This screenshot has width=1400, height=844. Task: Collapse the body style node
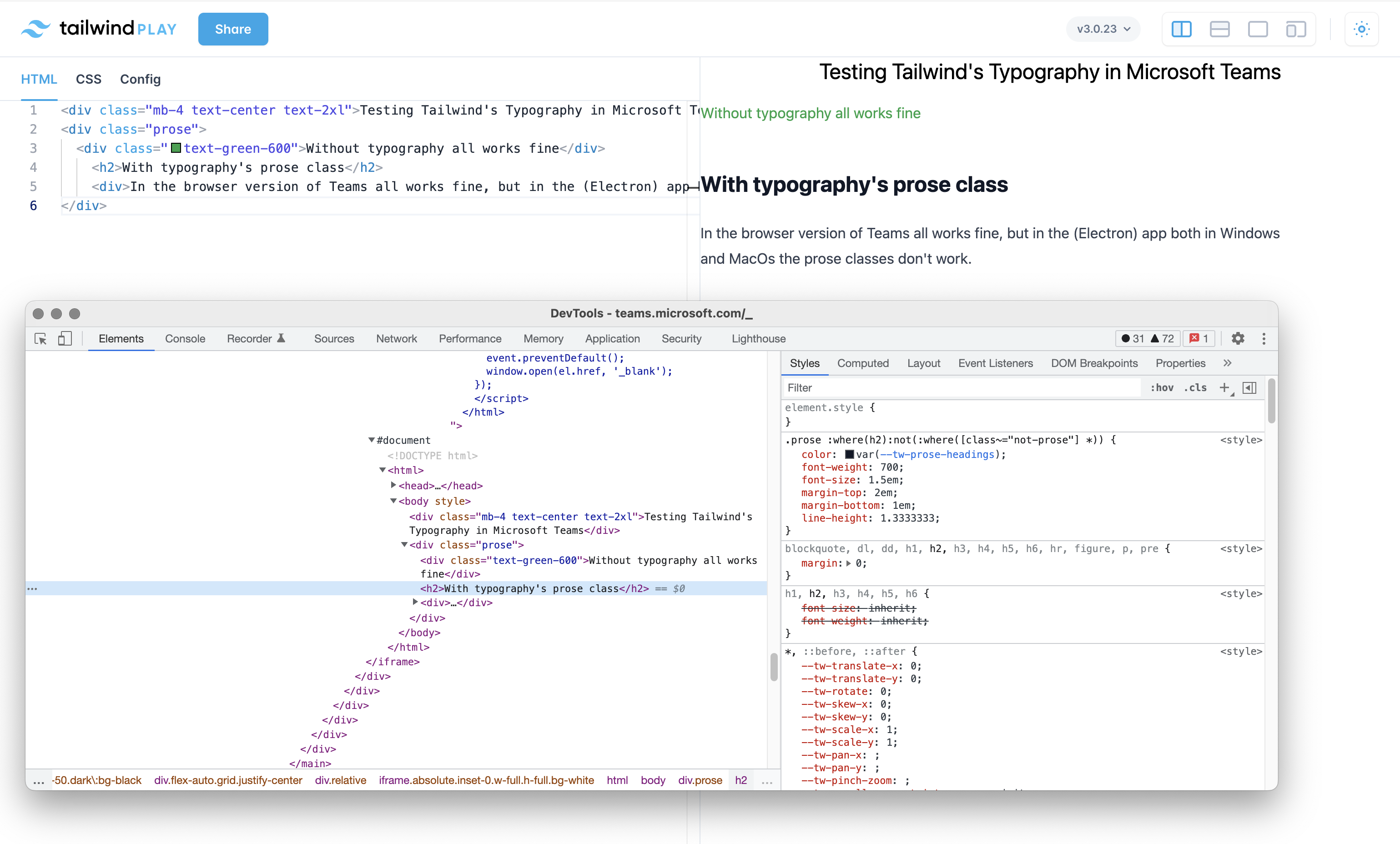tap(393, 501)
